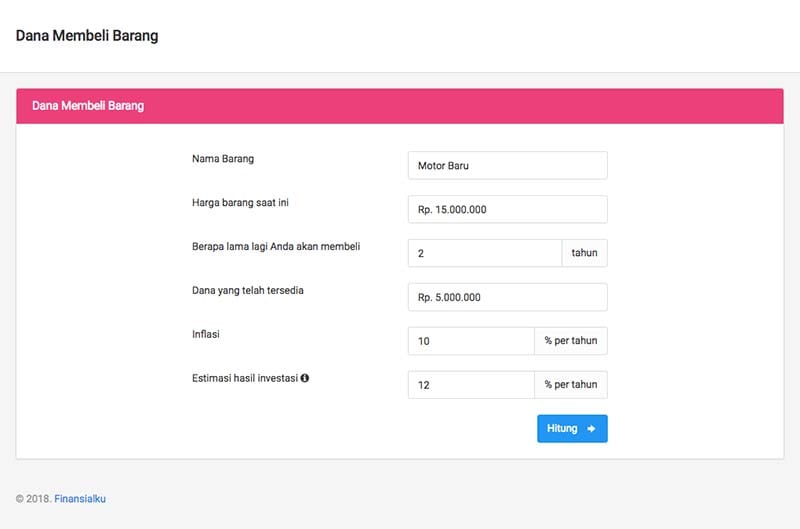Screen dimensions: 800x529
Task: Click the Dana yang telah tersedia label
Action: tap(247, 290)
